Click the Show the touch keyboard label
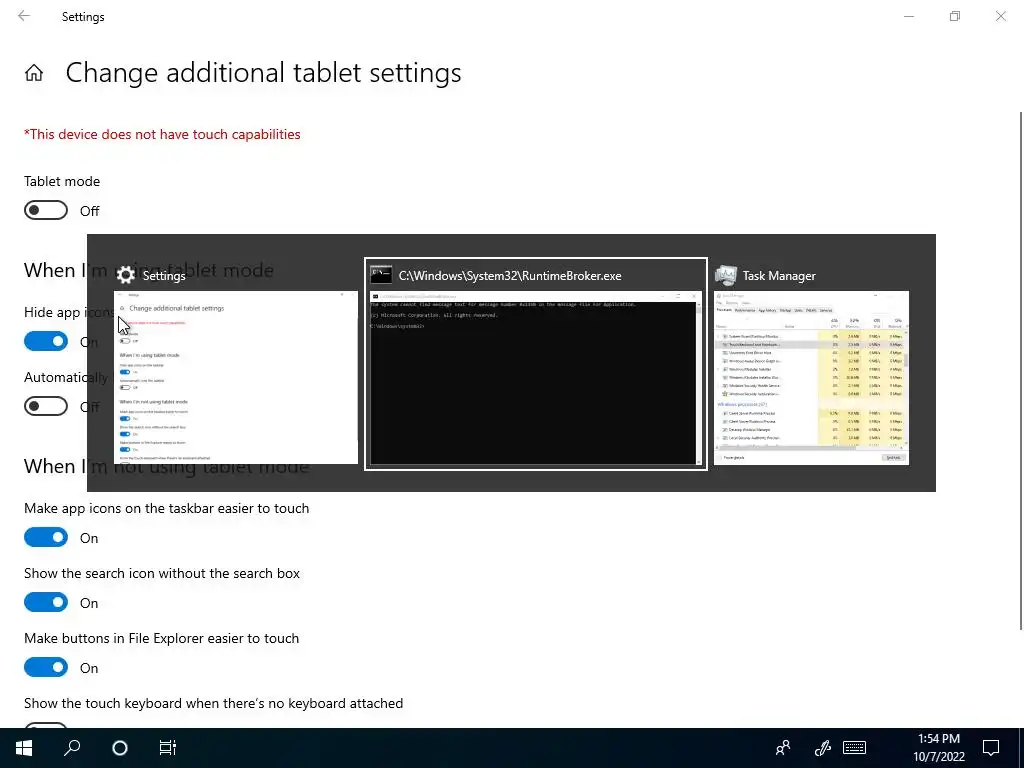 pyautogui.click(x=214, y=703)
